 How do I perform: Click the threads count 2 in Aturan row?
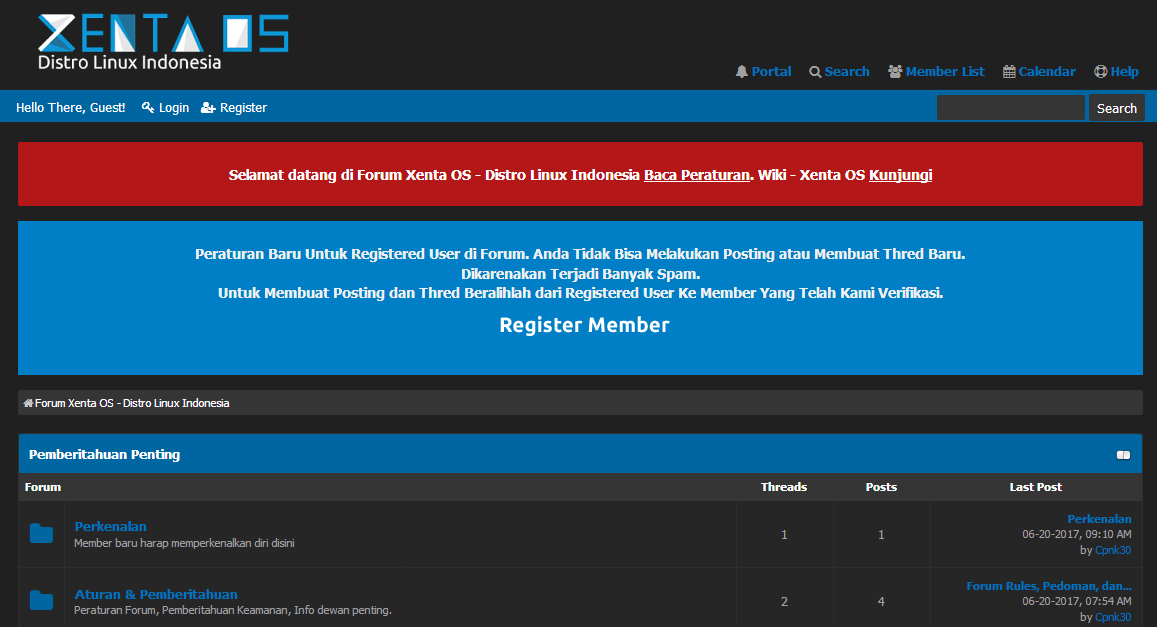pos(784,601)
